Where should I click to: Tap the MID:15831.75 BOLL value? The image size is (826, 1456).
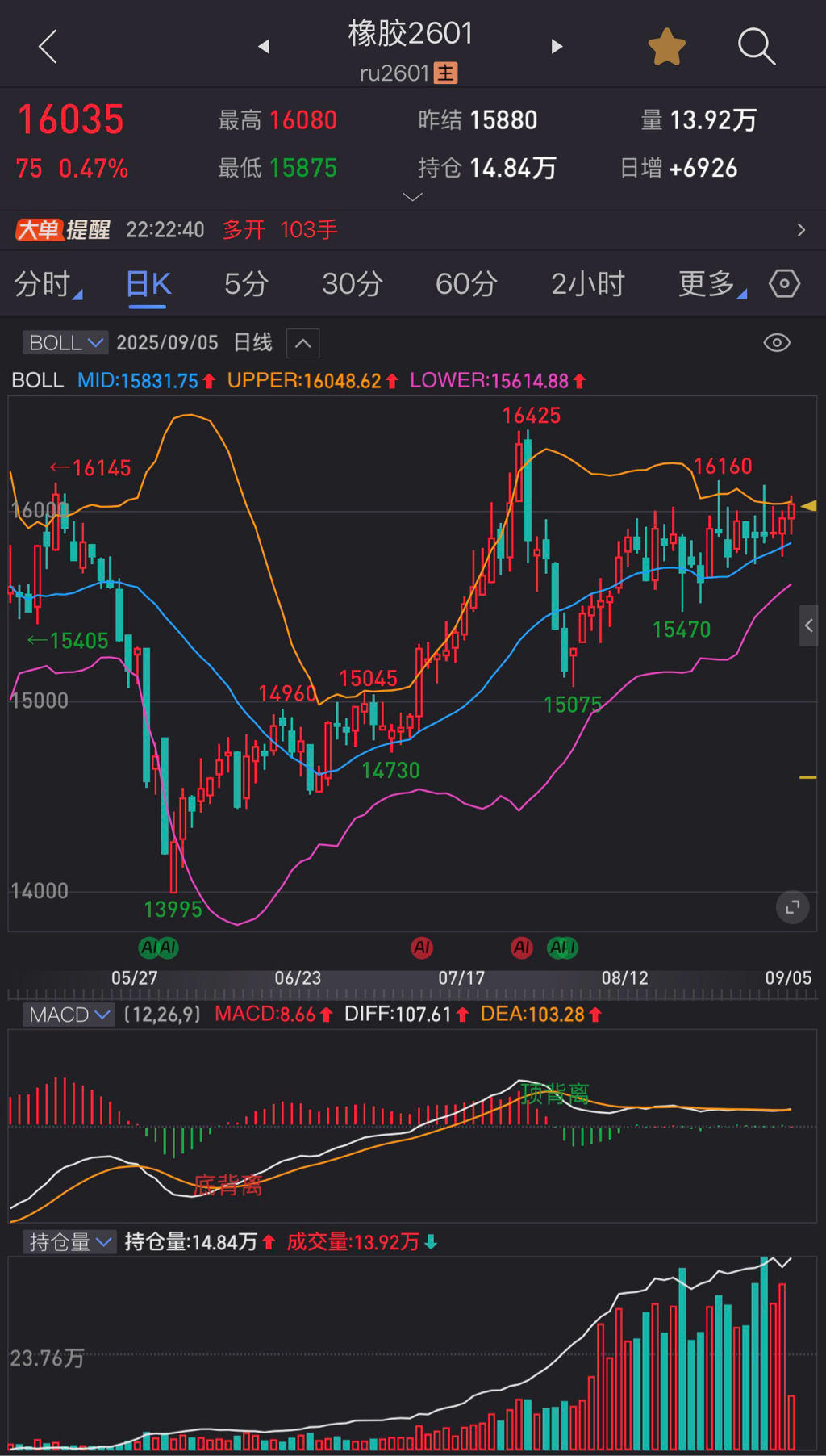(x=146, y=381)
